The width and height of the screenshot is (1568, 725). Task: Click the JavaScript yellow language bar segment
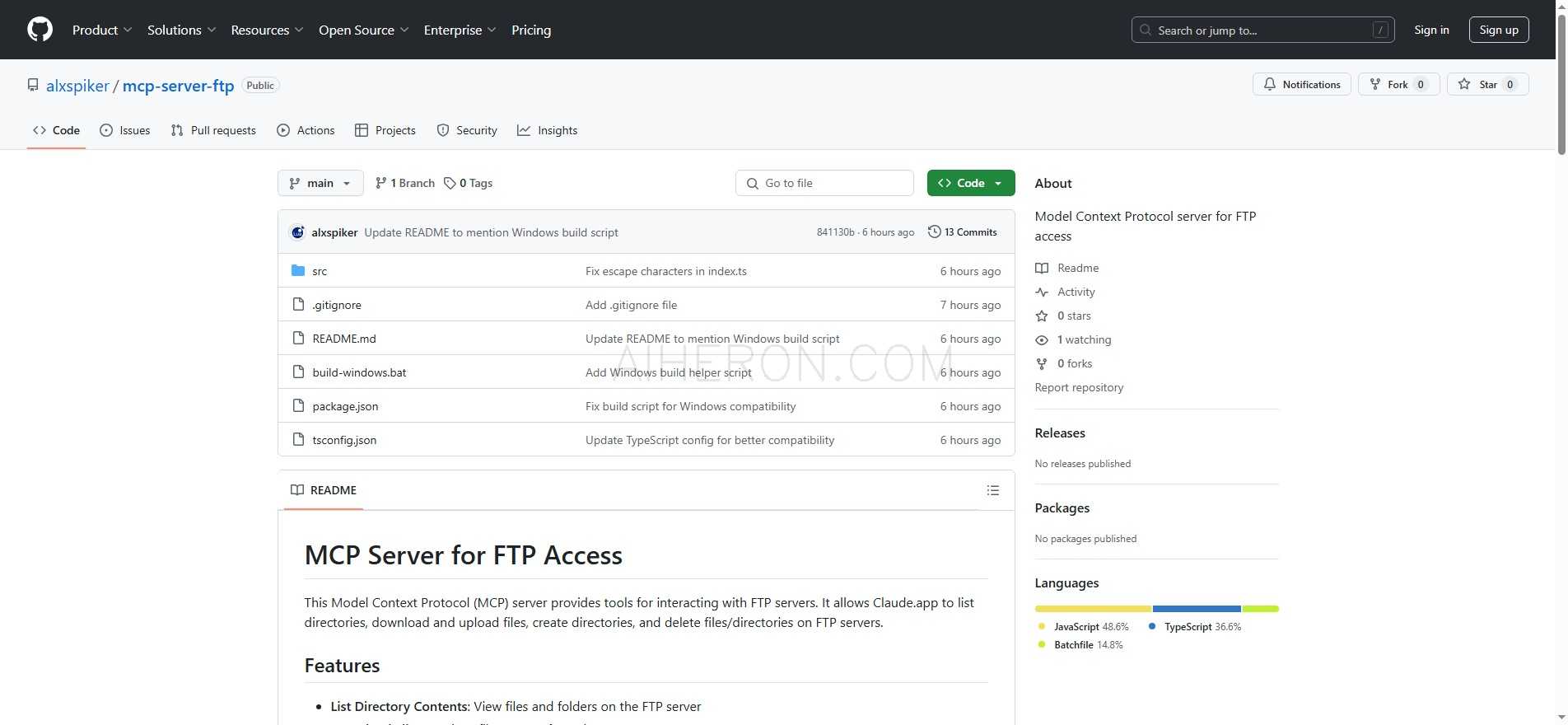(1093, 609)
